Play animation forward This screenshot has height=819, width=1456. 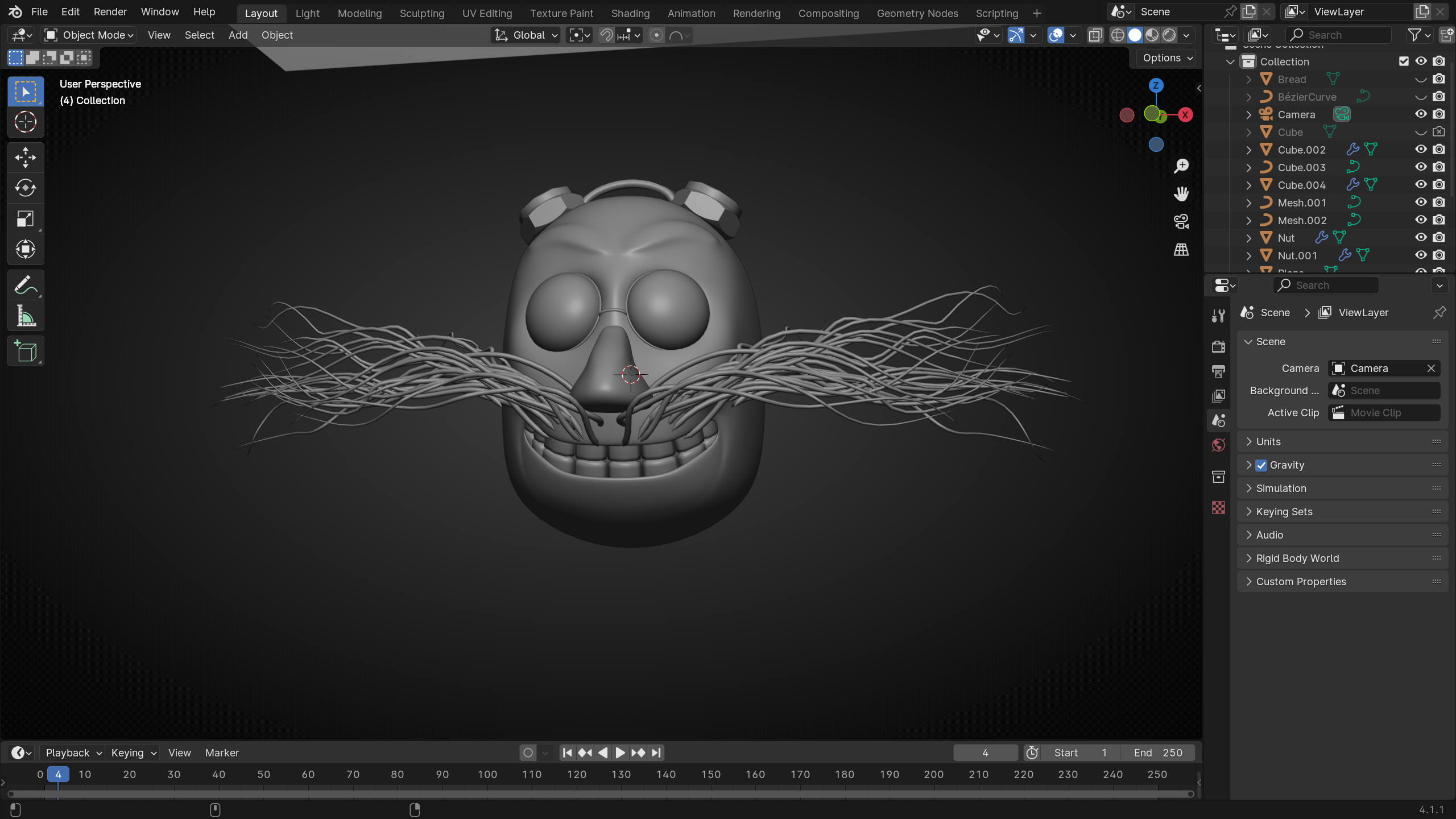(x=620, y=753)
